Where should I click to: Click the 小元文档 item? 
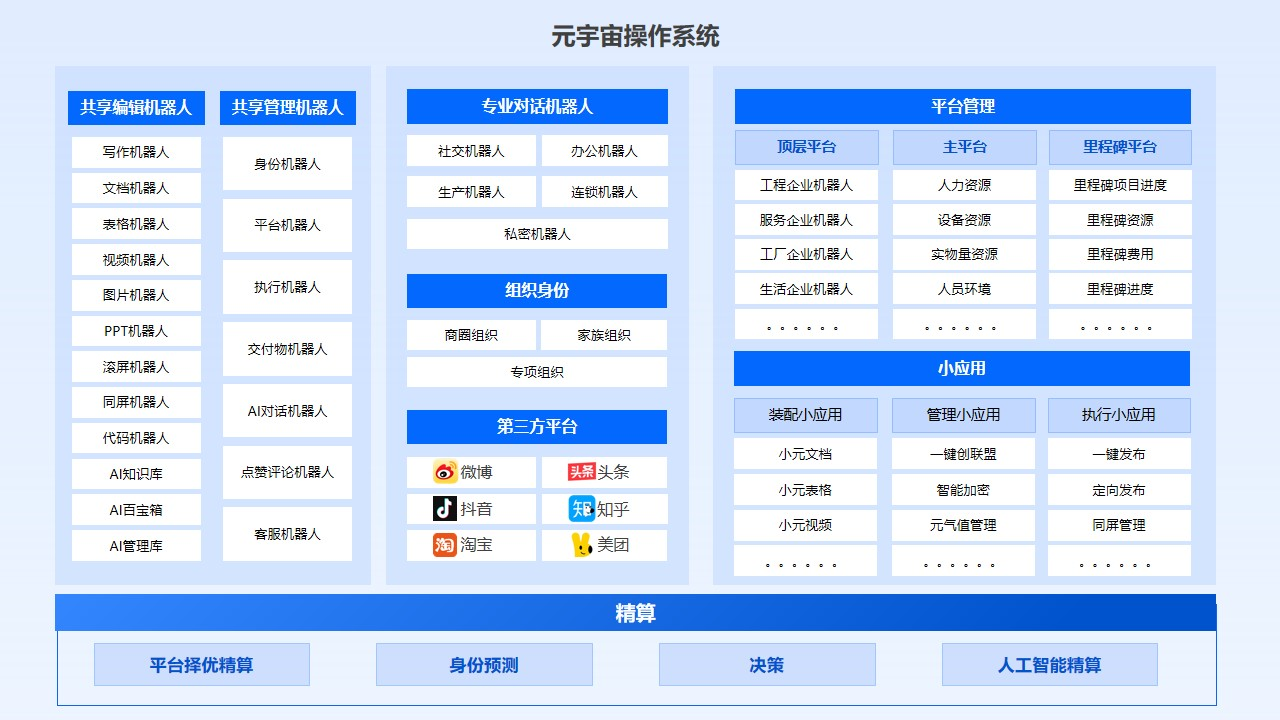pos(805,454)
